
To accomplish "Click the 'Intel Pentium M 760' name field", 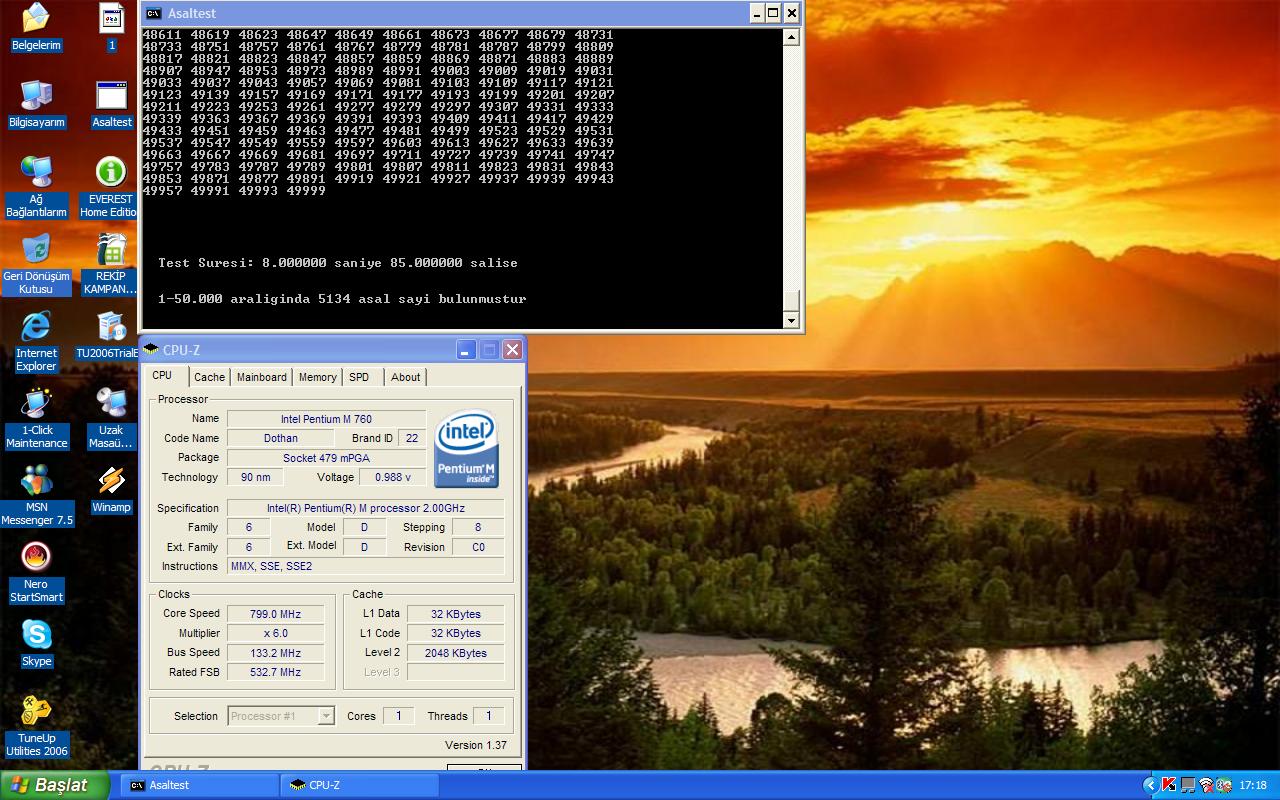I will pos(326,419).
